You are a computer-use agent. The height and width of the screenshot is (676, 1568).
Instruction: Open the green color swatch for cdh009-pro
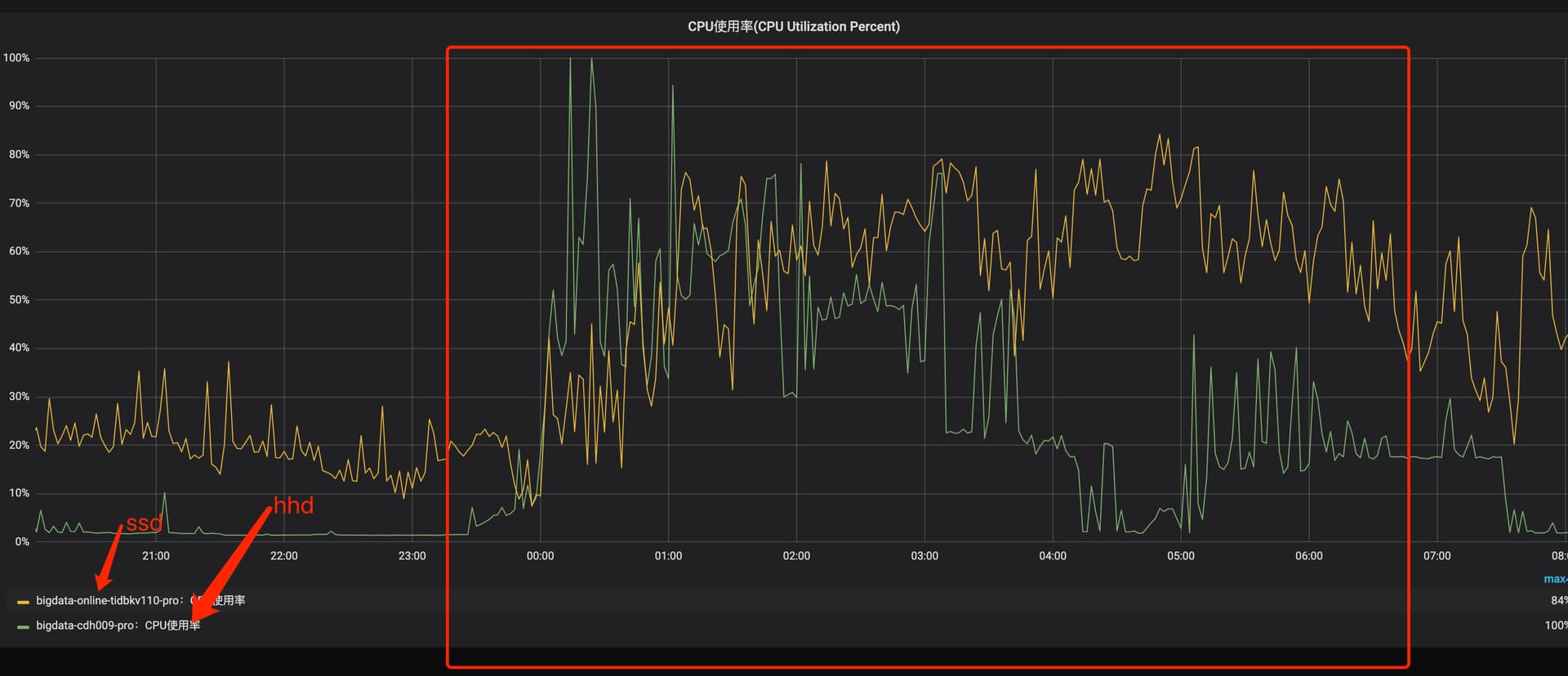(23, 627)
